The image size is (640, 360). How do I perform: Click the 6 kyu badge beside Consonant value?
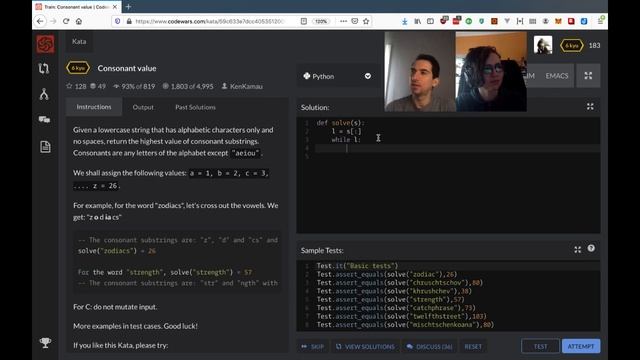(x=78, y=68)
